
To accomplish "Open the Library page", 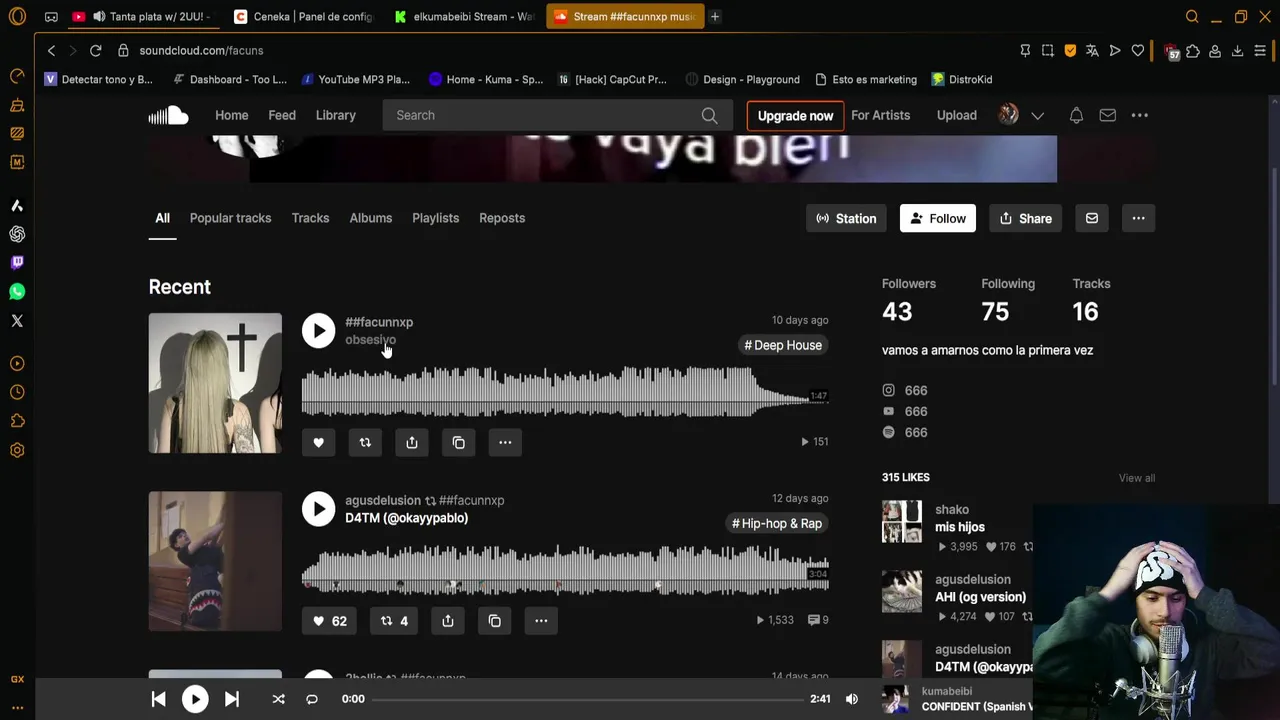I will pos(336,115).
